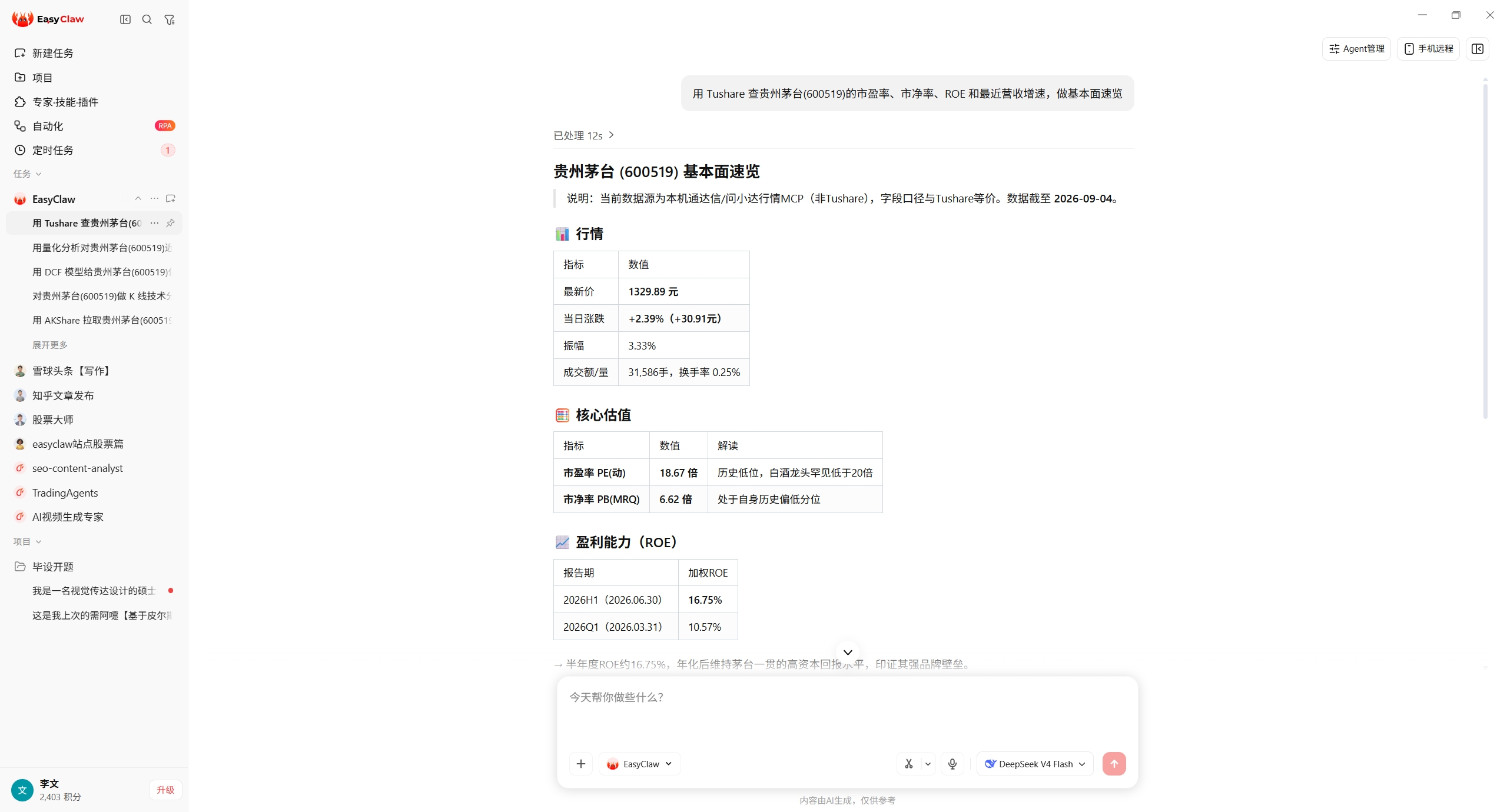Open 项目 menu item
1507x812 pixels.
[x=94, y=77]
